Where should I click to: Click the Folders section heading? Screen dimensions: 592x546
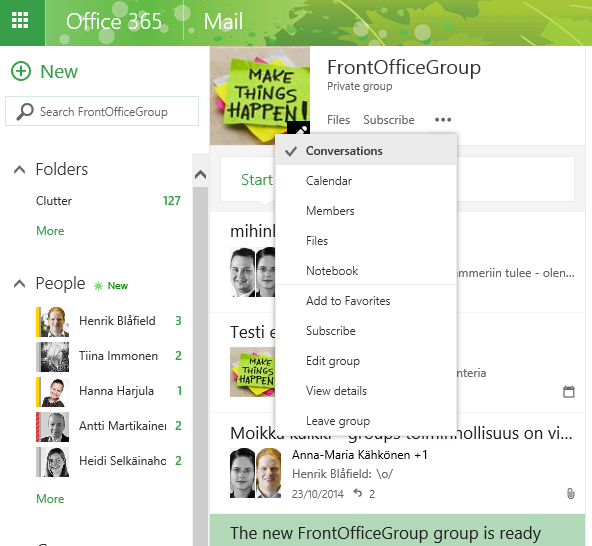[x=62, y=169]
